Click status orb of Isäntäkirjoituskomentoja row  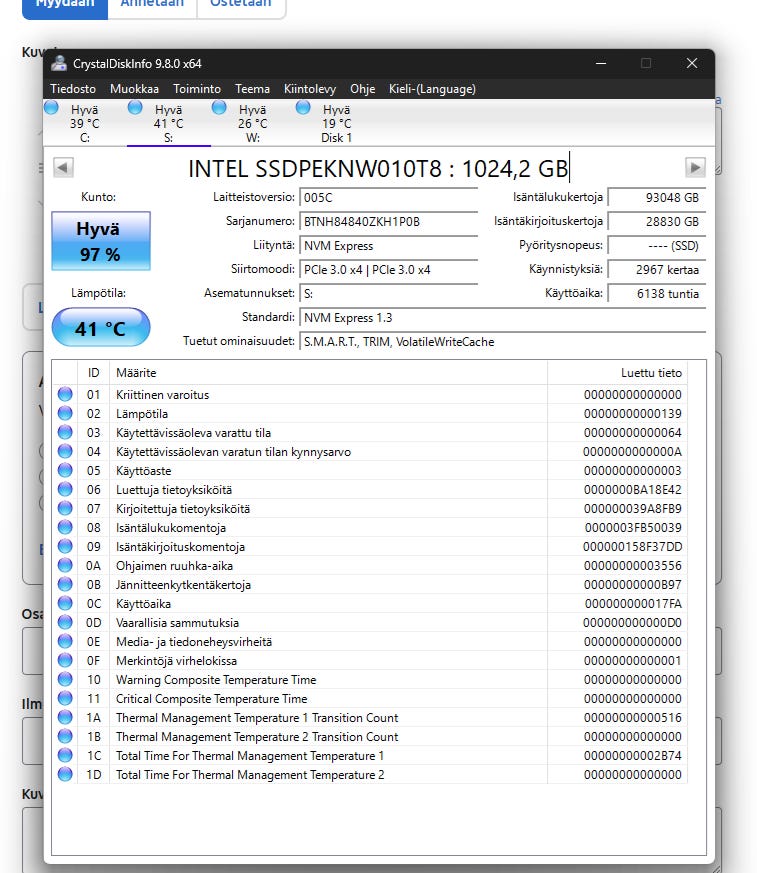click(65, 546)
